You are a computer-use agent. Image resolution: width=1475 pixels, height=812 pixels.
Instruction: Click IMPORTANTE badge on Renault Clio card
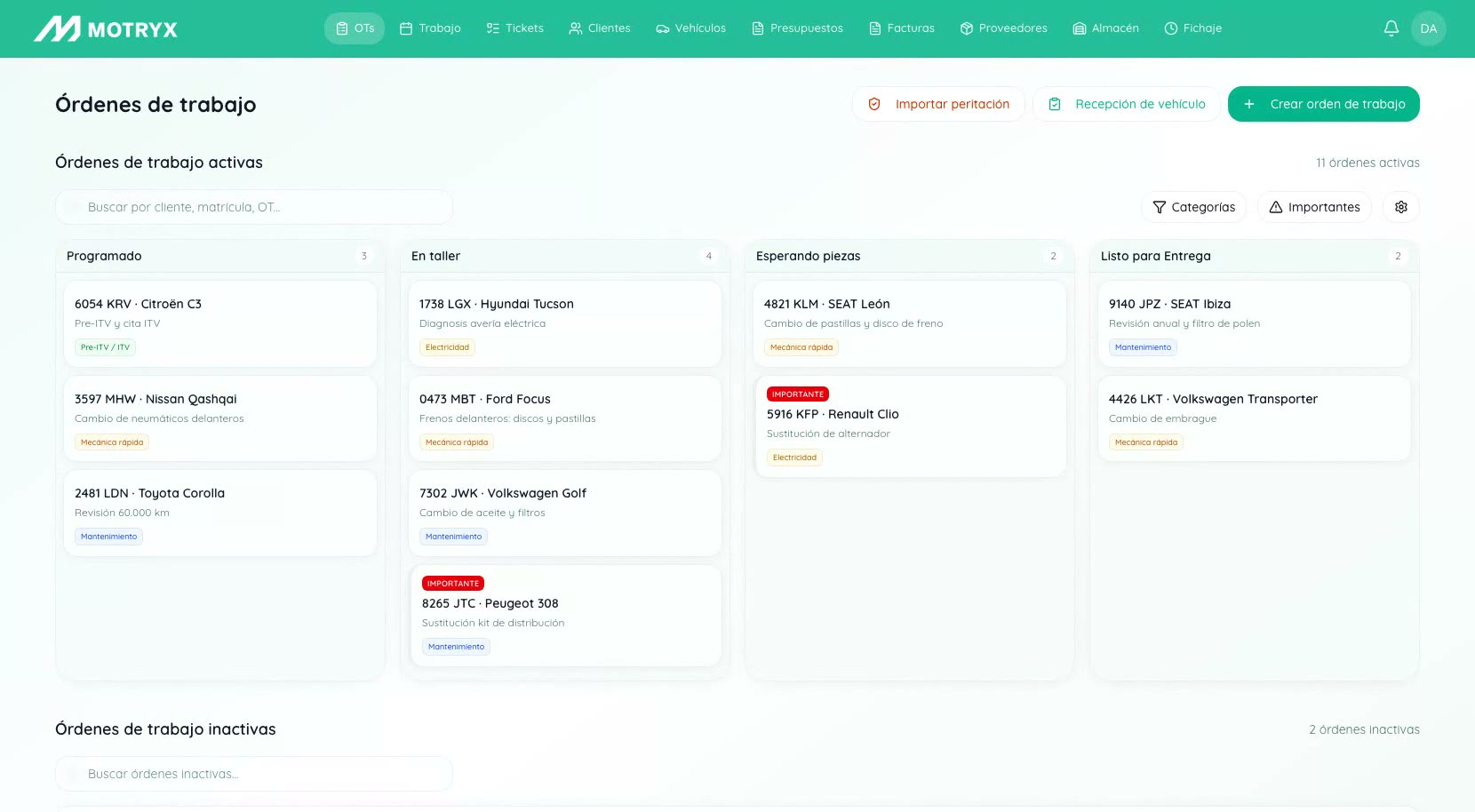(x=798, y=394)
